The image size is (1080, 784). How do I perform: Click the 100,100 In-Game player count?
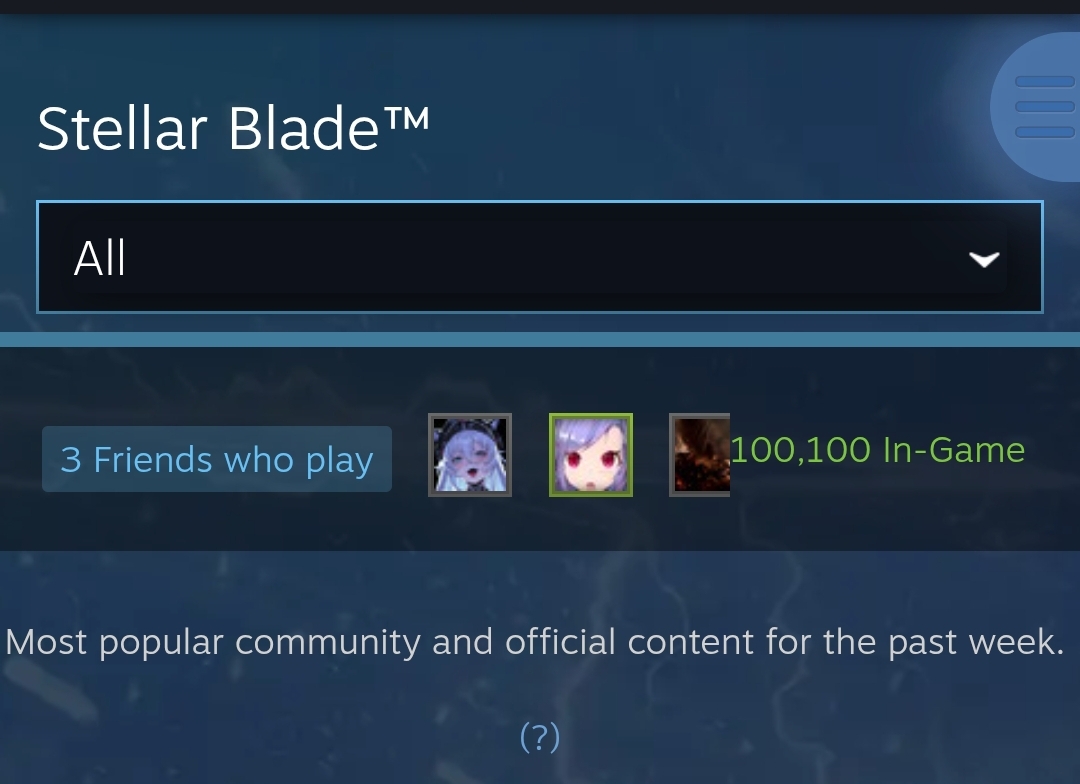coord(878,450)
